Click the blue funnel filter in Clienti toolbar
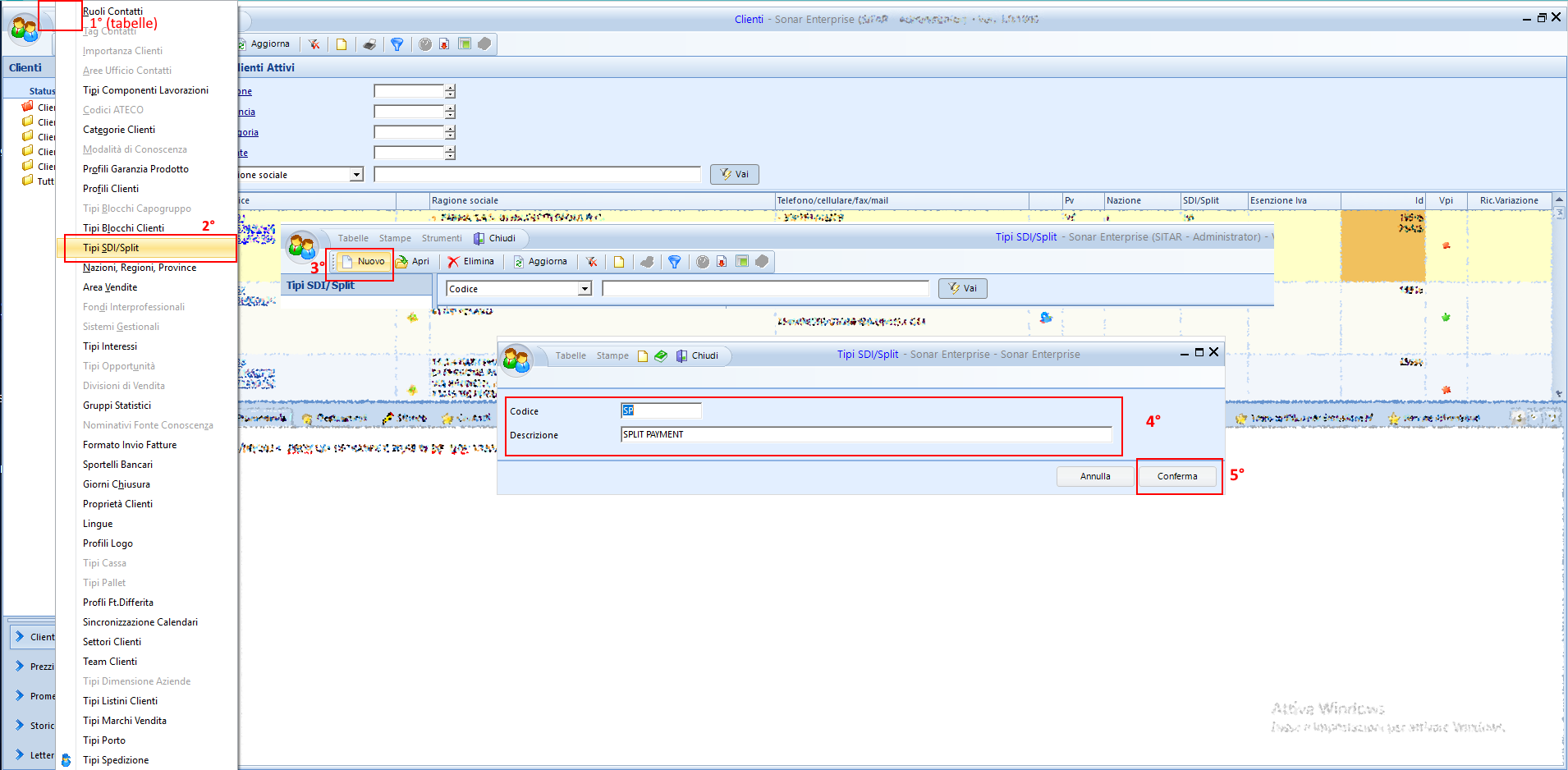Image resolution: width=1568 pixels, height=770 pixels. (x=397, y=44)
